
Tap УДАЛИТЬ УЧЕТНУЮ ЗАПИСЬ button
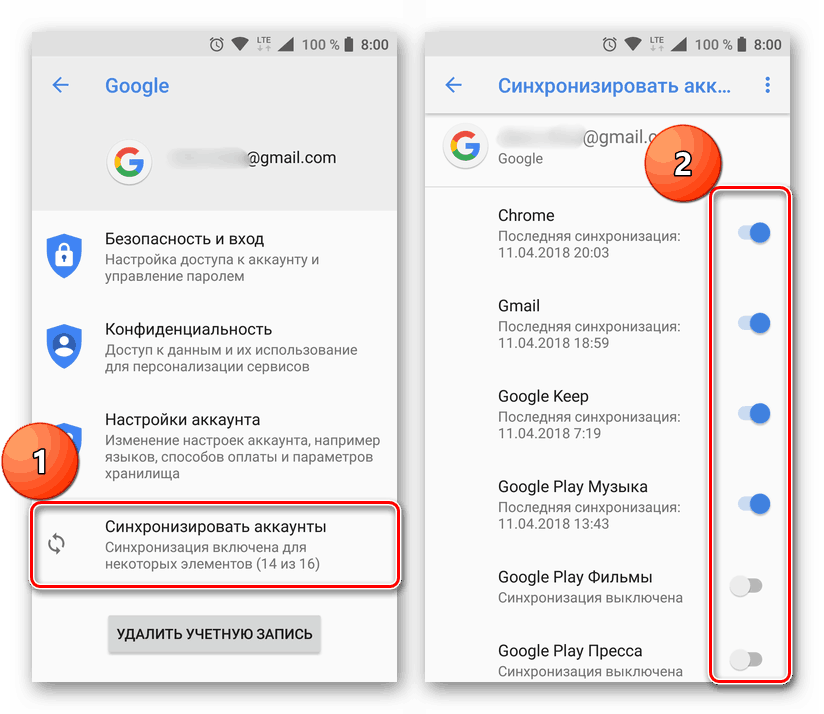pos(214,634)
